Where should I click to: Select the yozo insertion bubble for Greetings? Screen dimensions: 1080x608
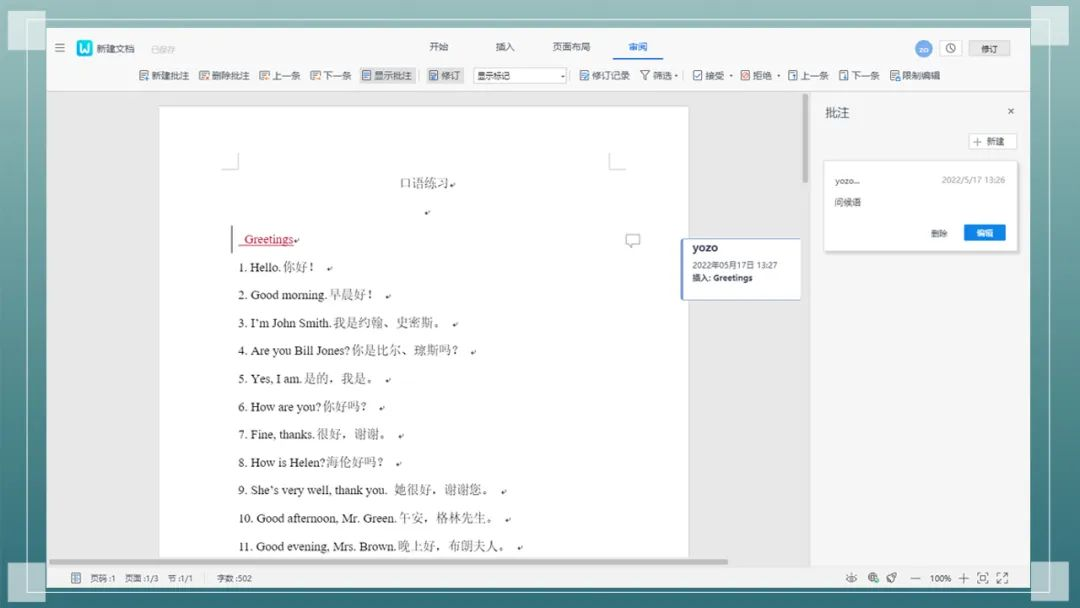click(740, 269)
